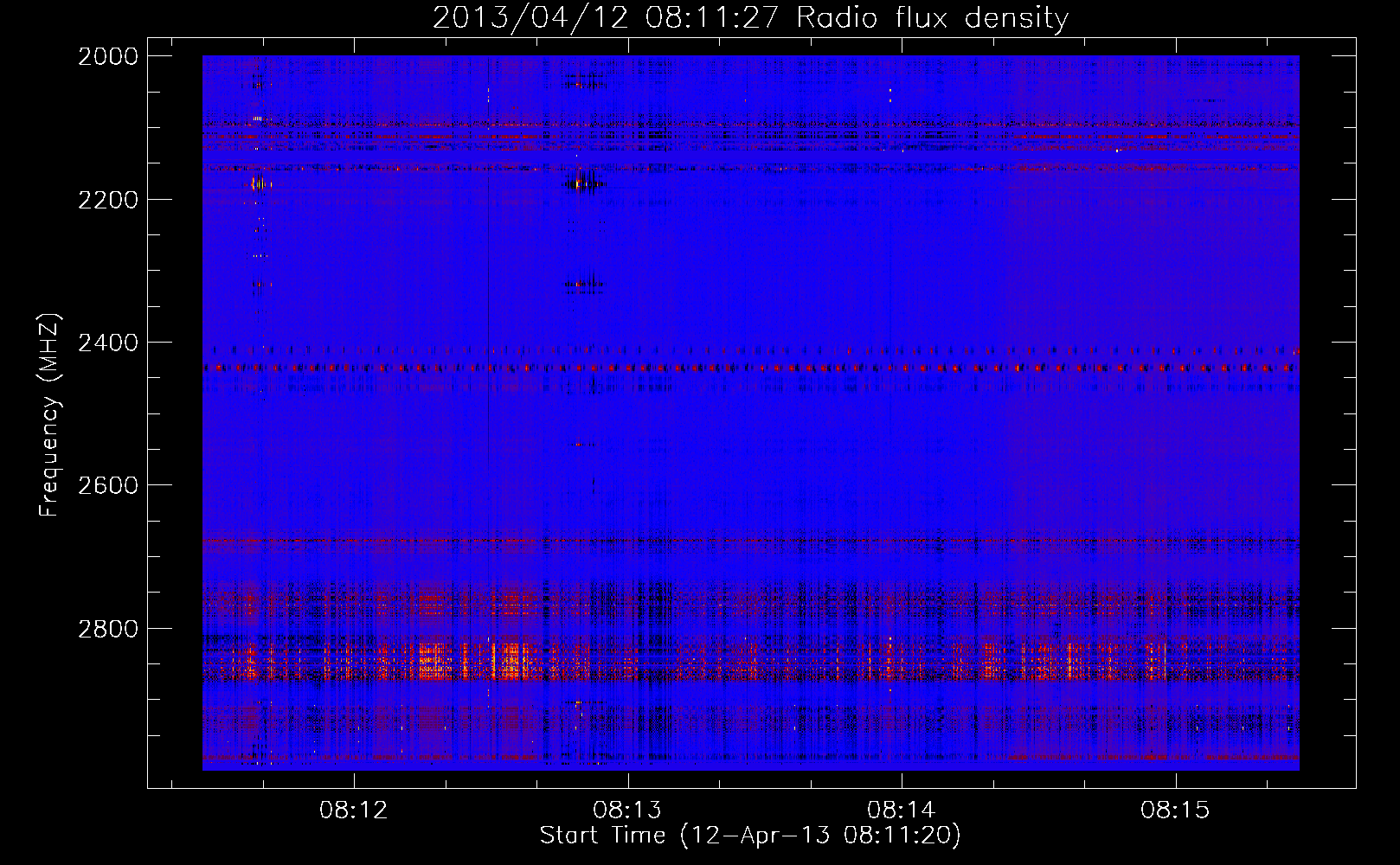Click the '2200' frequency axis label
Image resolution: width=1400 pixels, height=865 pixels.
(108, 200)
